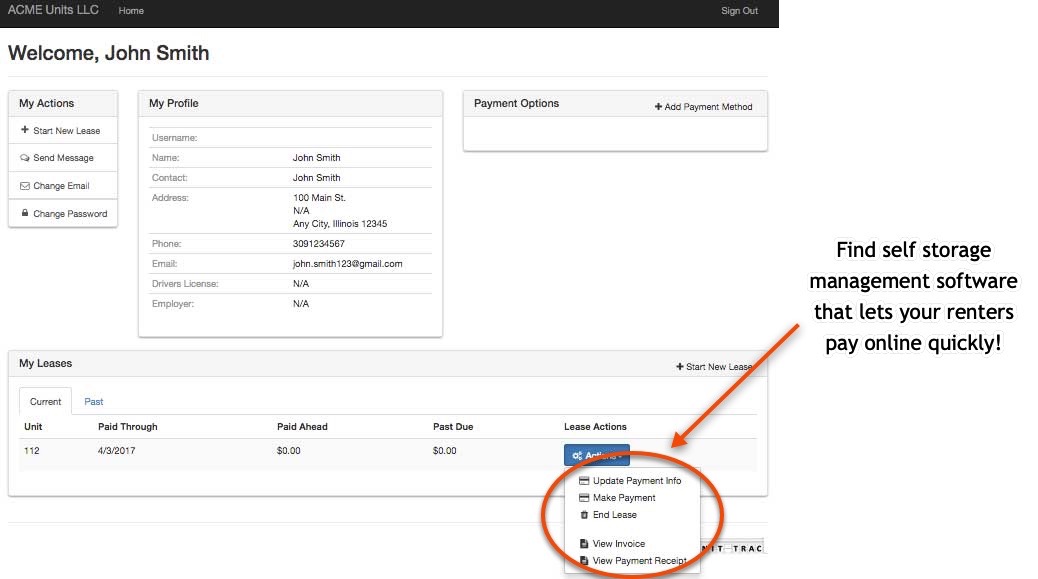The width and height of the screenshot is (1038, 579).
Task: Select the Current leases tab
Action: tap(46, 402)
